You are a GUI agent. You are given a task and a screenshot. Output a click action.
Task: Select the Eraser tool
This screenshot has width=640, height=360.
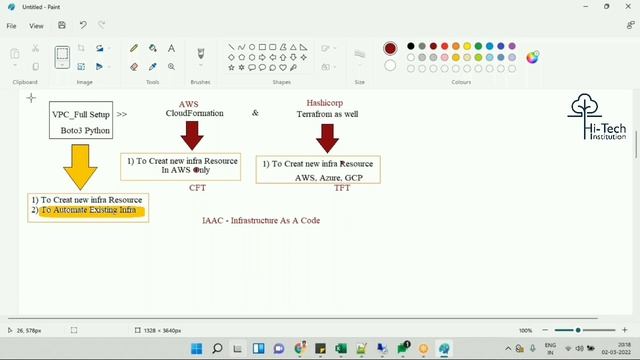134,67
